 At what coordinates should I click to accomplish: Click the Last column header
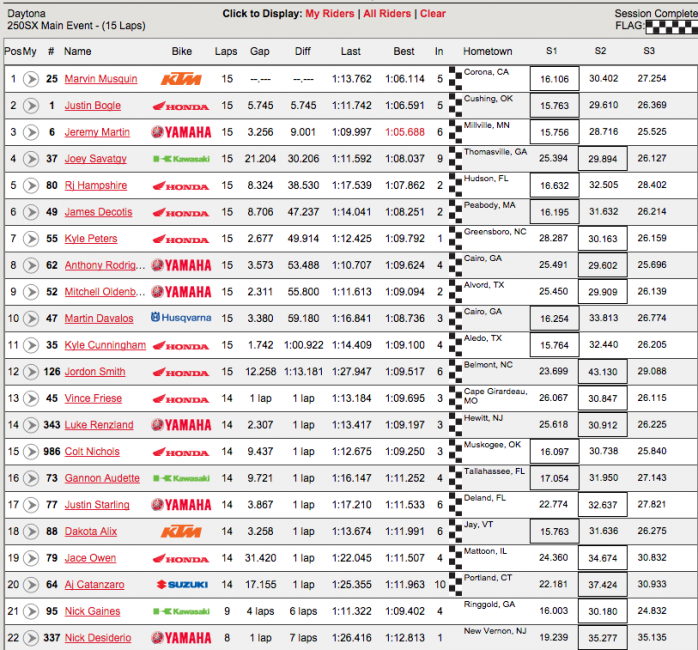click(x=351, y=52)
